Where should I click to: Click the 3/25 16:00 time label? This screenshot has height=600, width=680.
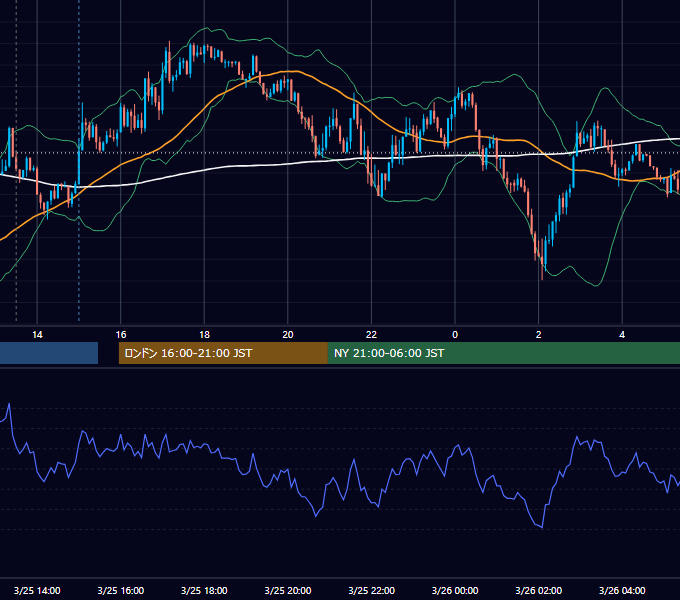(121, 590)
